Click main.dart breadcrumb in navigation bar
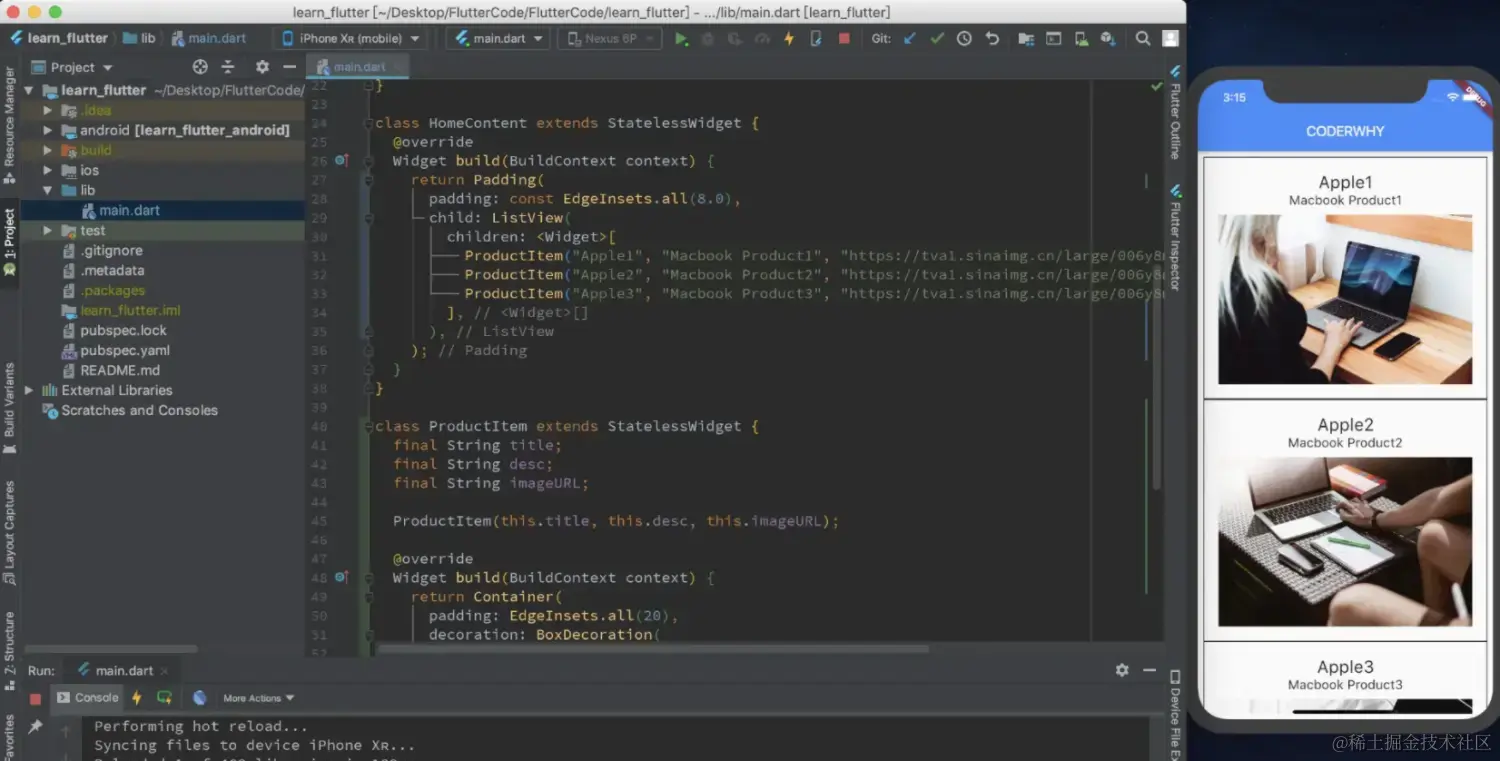This screenshot has width=1500, height=761. (208, 38)
